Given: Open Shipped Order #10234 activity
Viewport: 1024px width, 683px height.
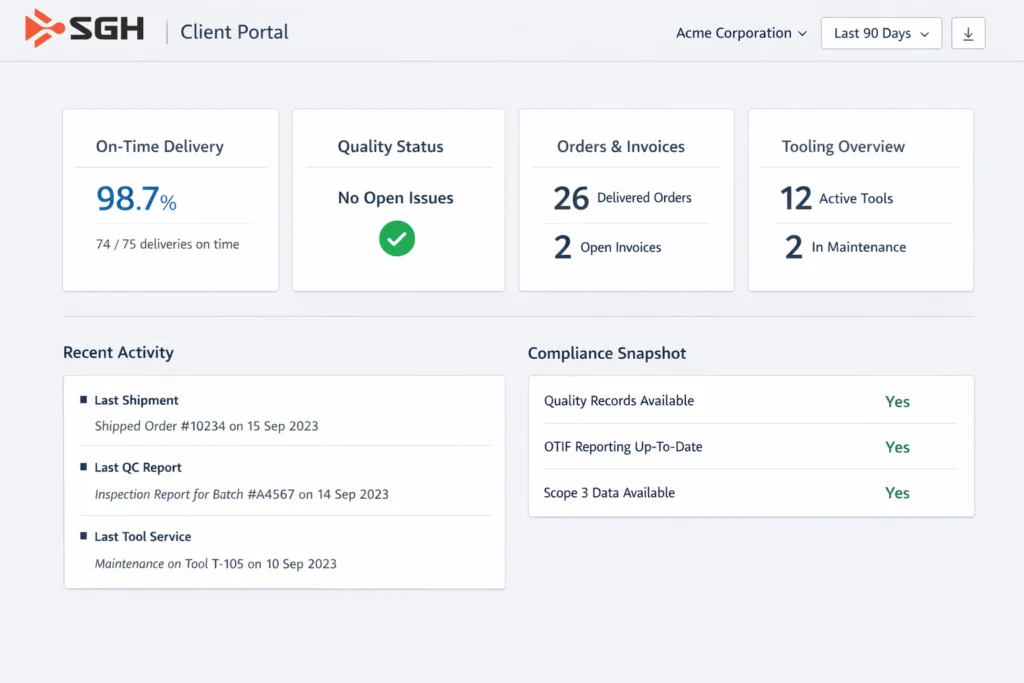Looking at the screenshot, I should coord(206,426).
